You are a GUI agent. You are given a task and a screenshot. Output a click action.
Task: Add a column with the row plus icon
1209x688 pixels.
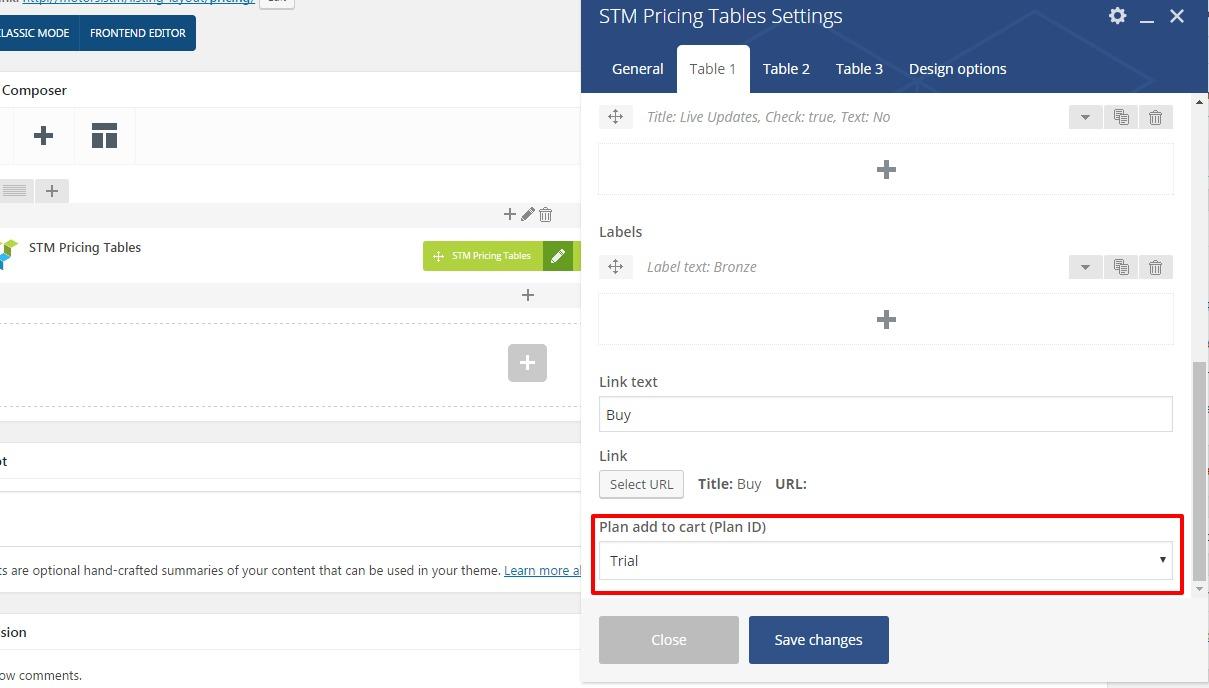52,190
